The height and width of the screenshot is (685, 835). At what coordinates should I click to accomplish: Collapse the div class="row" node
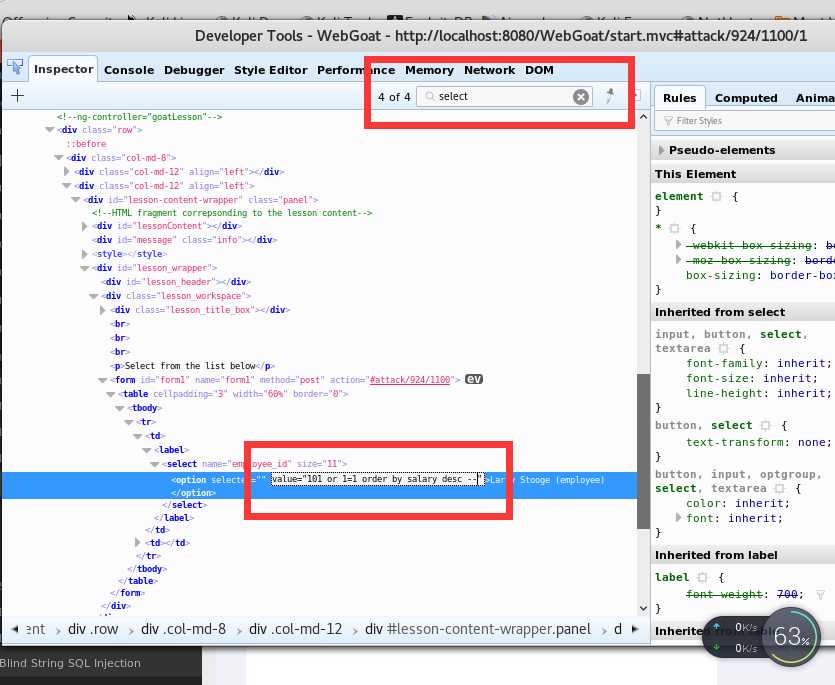tap(50, 129)
